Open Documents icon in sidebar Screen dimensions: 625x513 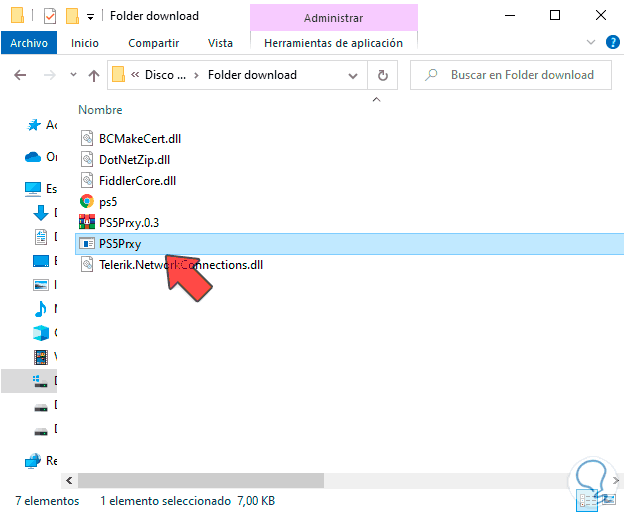coord(41,237)
